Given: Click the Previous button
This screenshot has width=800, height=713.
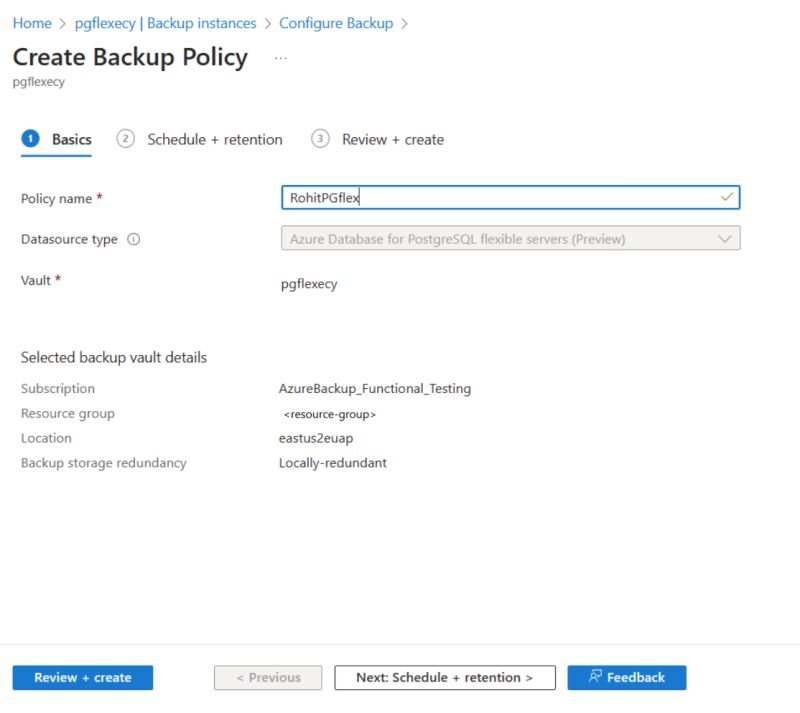Looking at the screenshot, I should point(267,677).
